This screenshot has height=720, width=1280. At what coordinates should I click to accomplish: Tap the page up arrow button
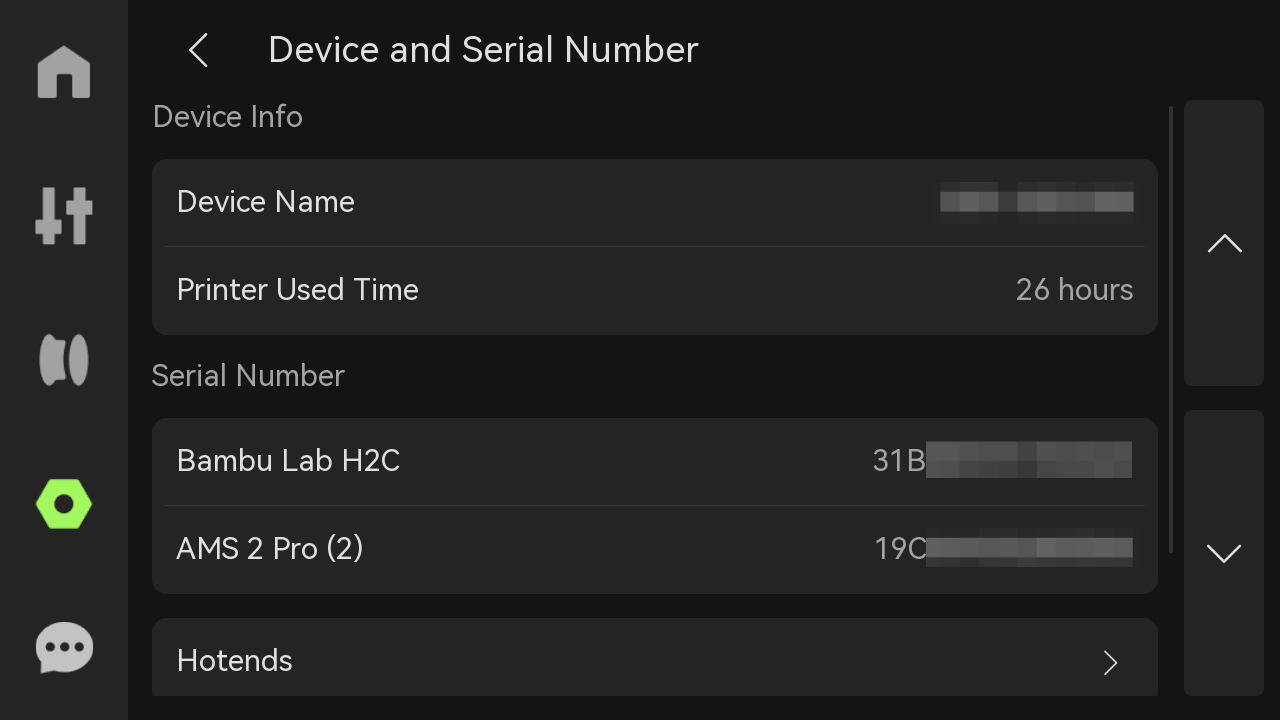pos(1224,243)
